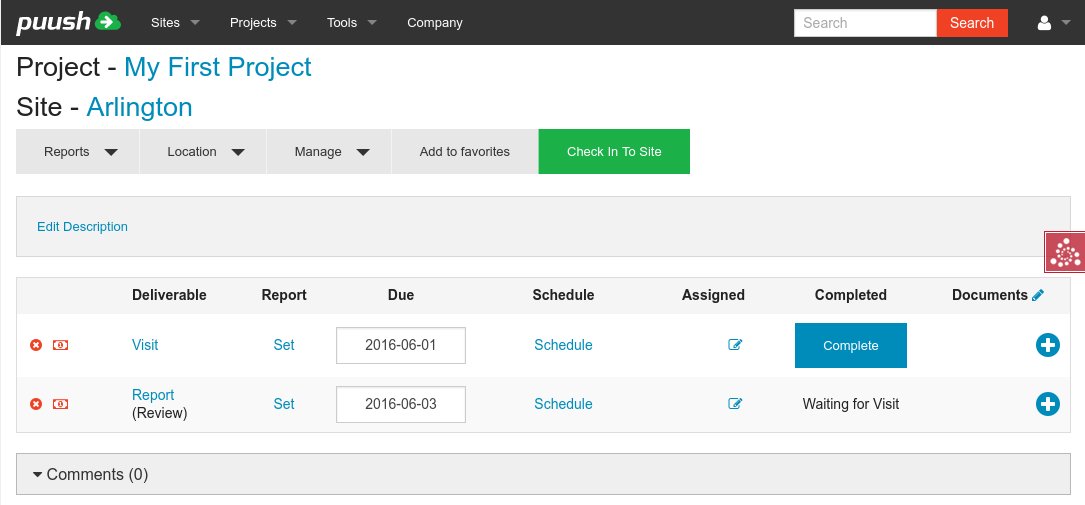Click the red delete icon on Visit row
The image size is (1085, 505).
coord(36,345)
